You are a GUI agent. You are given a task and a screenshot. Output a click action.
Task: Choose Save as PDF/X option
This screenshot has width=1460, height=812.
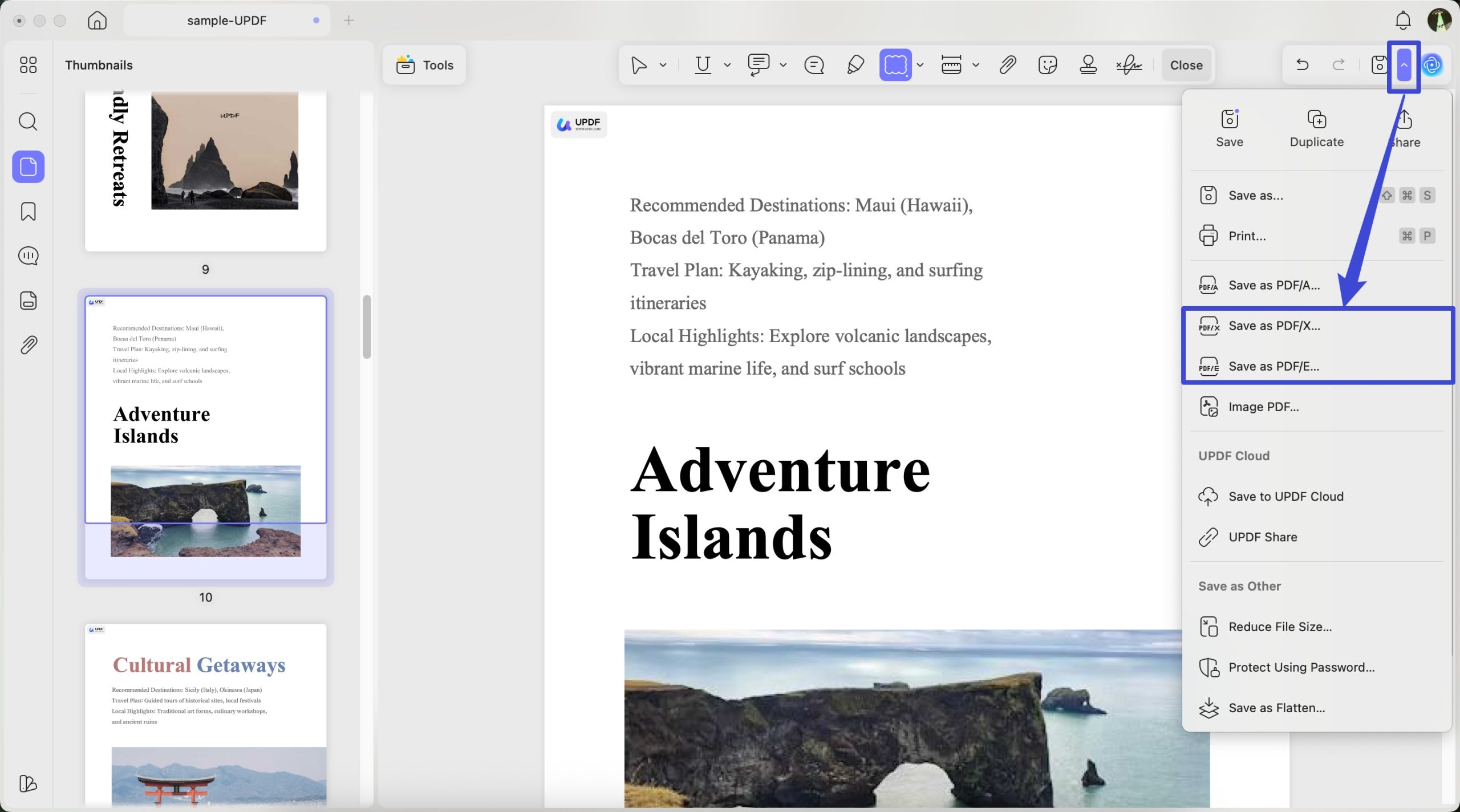[1274, 326]
